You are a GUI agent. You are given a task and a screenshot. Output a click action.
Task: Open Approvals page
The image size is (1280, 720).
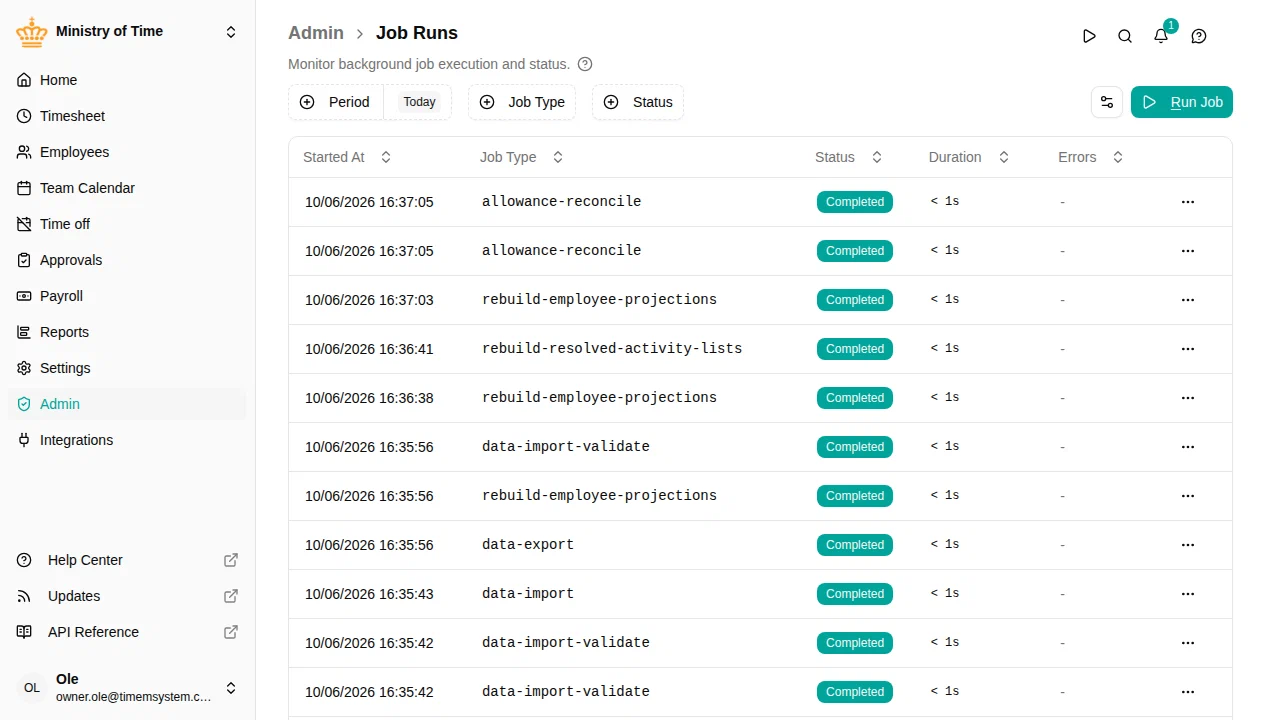coord(127,260)
